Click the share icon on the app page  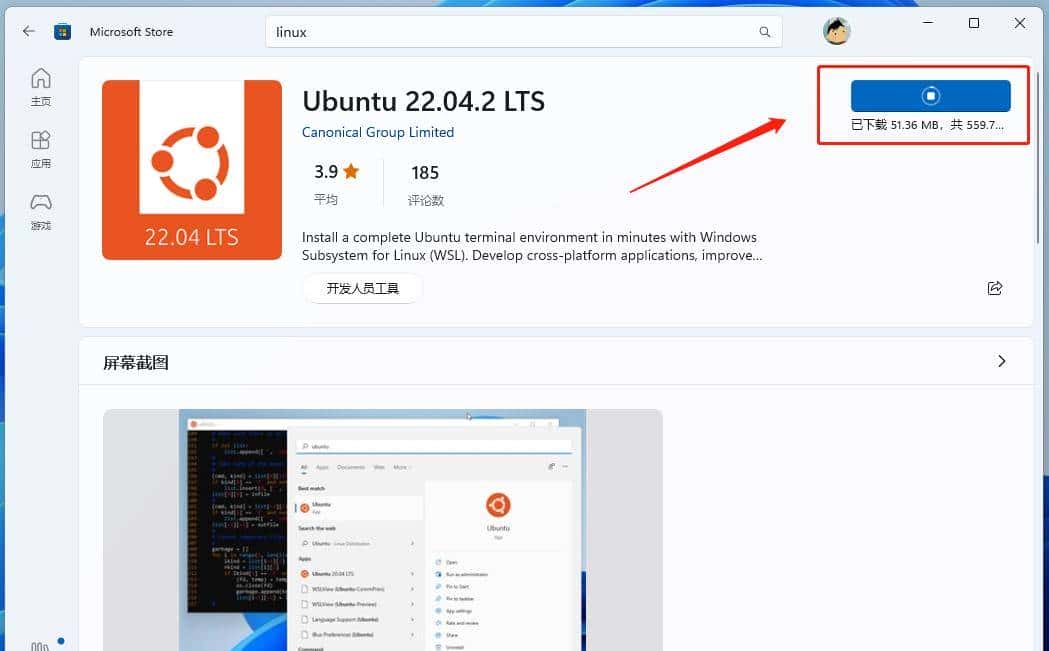[995, 287]
